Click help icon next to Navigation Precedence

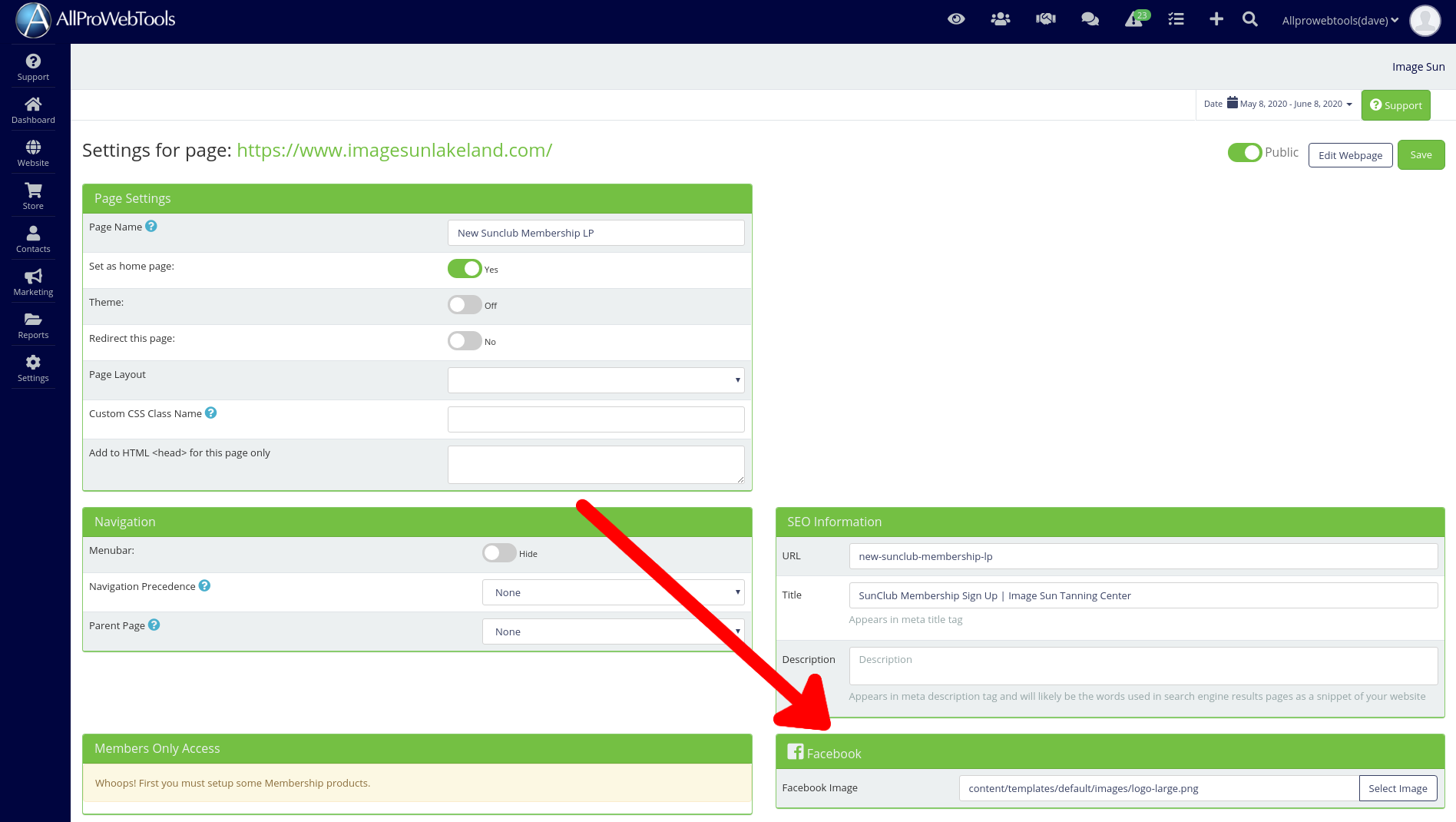[x=204, y=585]
